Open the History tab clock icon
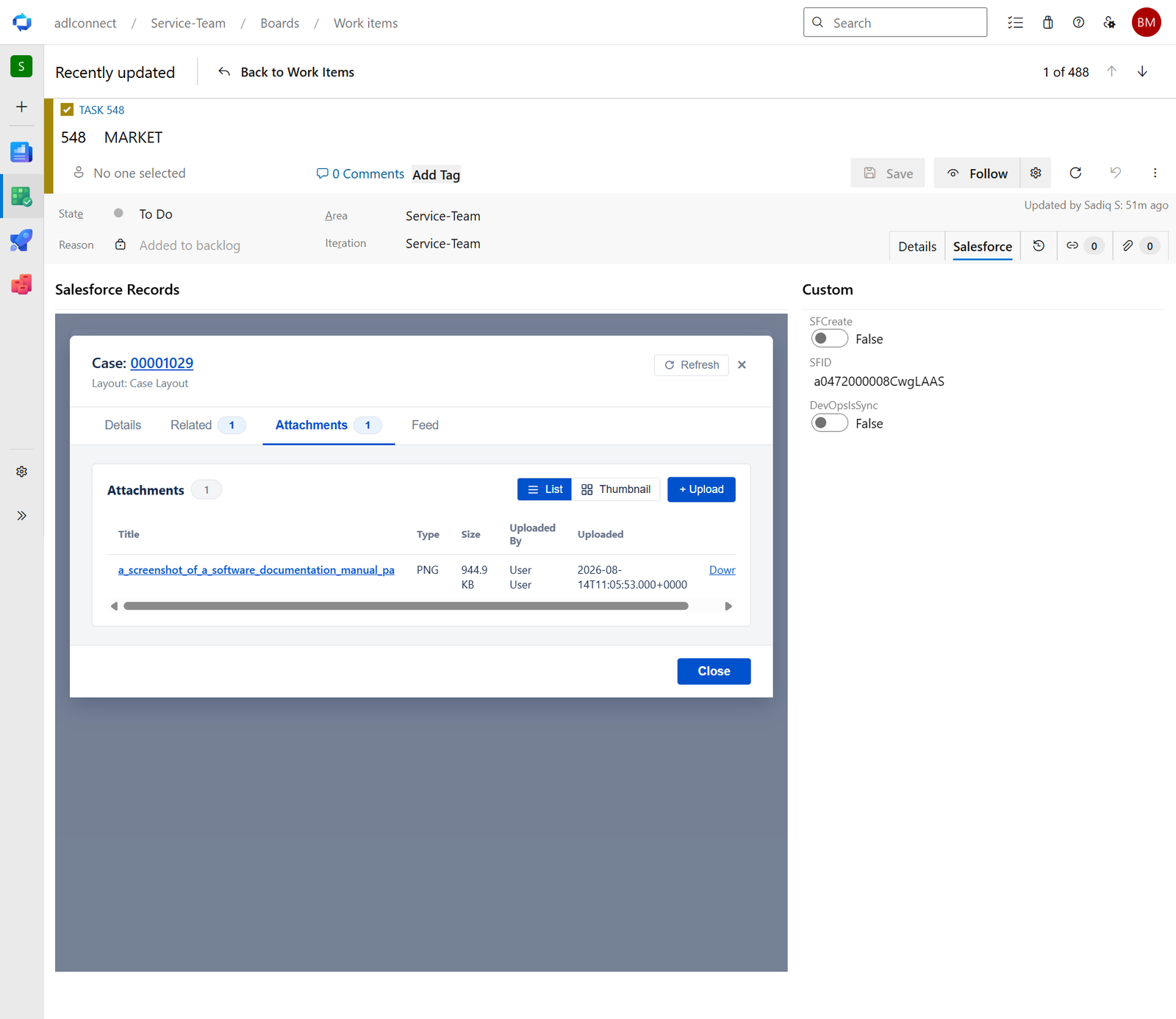Viewport: 1176px width, 1019px height. (x=1039, y=246)
